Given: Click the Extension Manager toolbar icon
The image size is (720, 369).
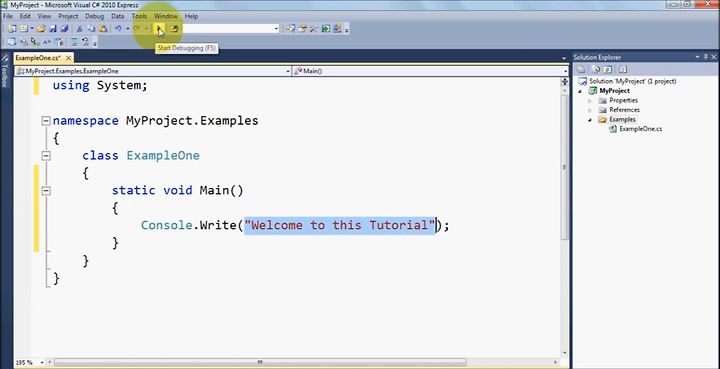Looking at the screenshot, I should [x=338, y=28].
